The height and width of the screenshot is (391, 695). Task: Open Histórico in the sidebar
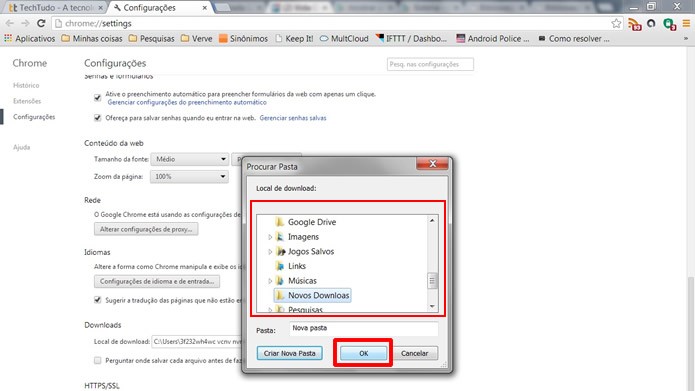pos(26,85)
